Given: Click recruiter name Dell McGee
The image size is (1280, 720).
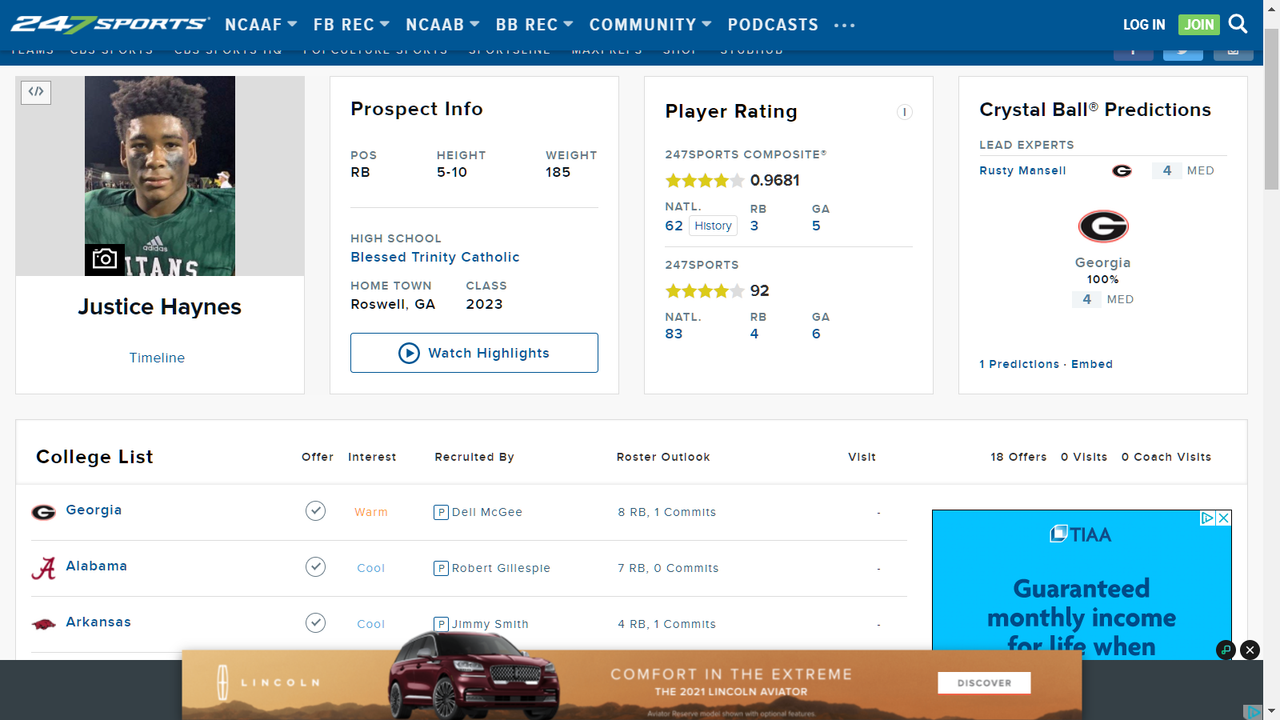Looking at the screenshot, I should tap(487, 512).
